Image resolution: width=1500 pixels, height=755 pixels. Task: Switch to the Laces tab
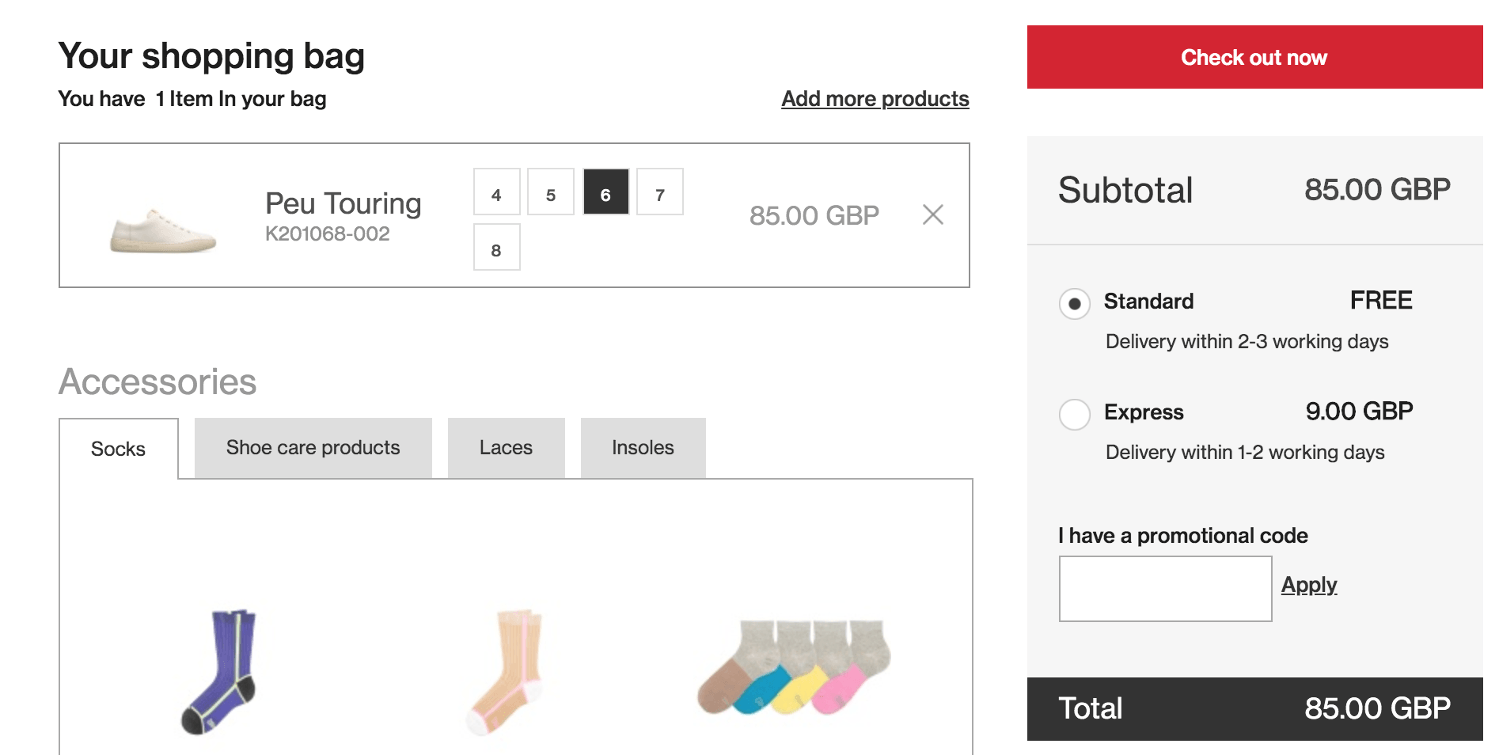[x=506, y=448]
